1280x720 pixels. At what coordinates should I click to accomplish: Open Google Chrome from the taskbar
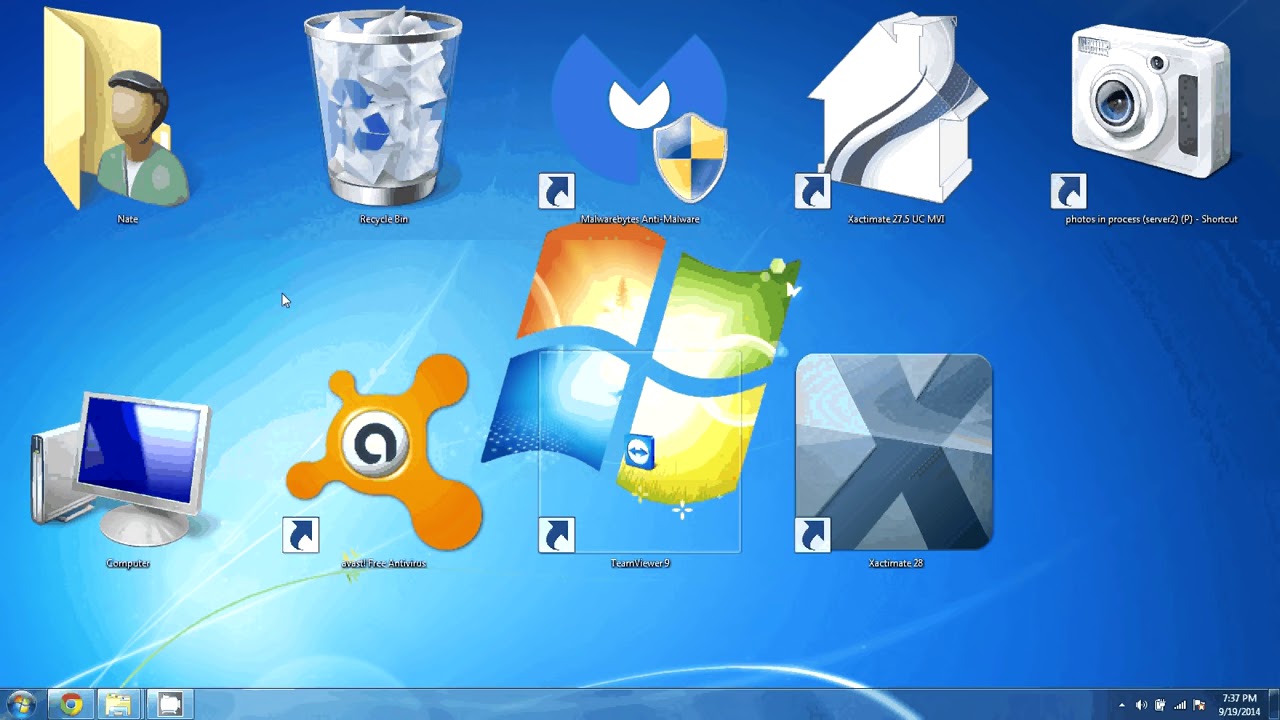tap(71, 704)
